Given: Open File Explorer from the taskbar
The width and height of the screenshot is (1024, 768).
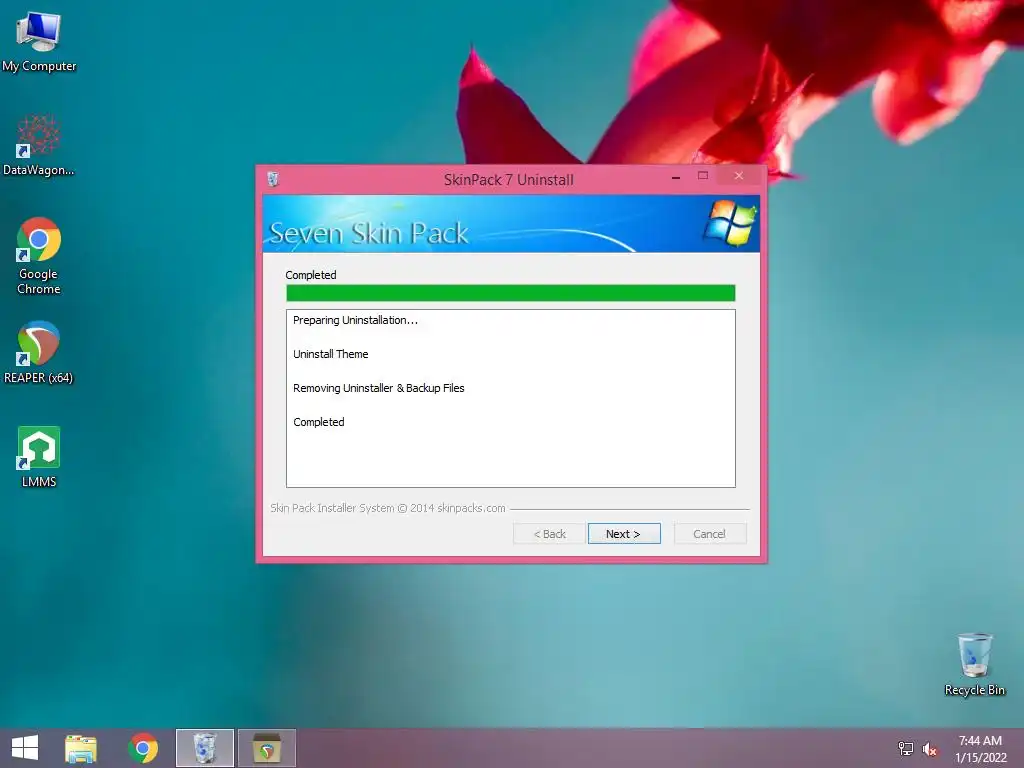Looking at the screenshot, I should click(81, 748).
